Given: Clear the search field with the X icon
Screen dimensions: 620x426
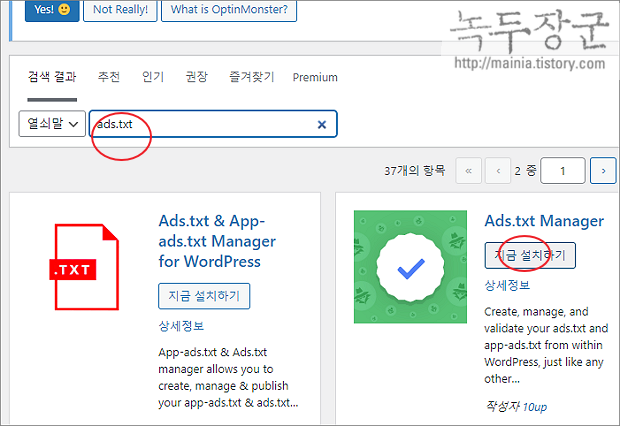Looking at the screenshot, I should [x=322, y=125].
